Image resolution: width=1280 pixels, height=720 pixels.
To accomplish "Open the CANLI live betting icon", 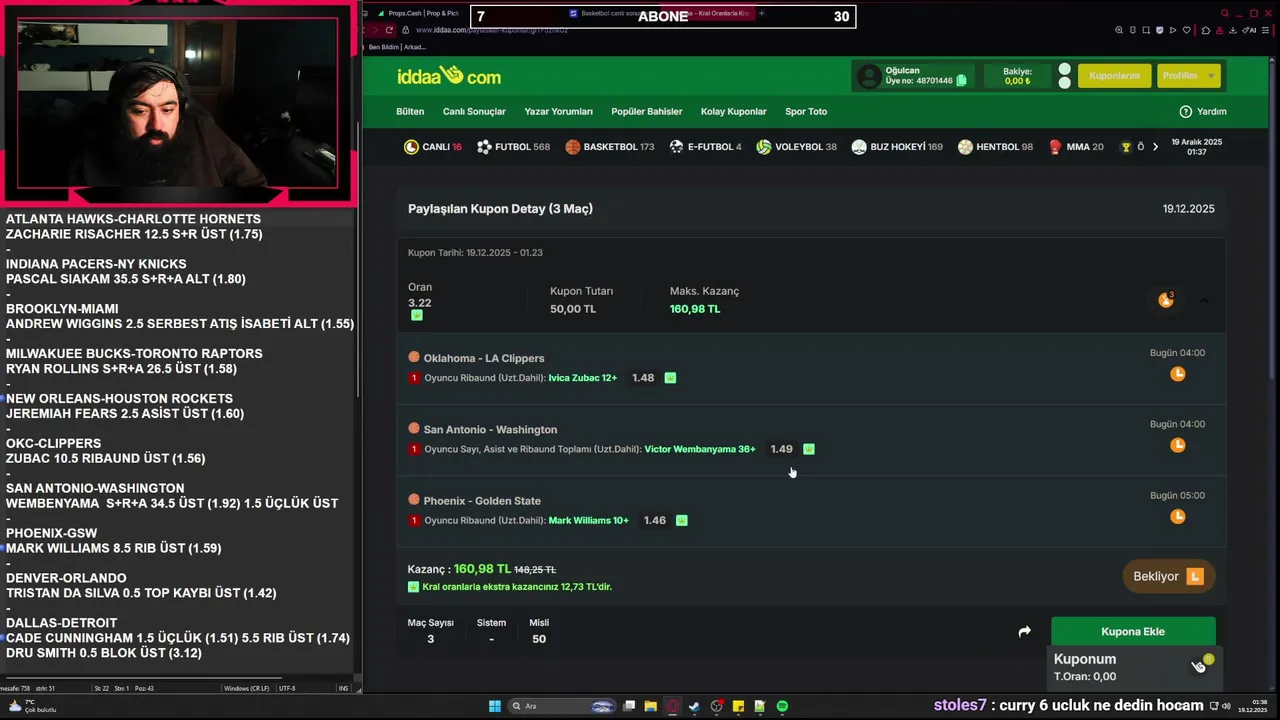I will pyautogui.click(x=411, y=147).
